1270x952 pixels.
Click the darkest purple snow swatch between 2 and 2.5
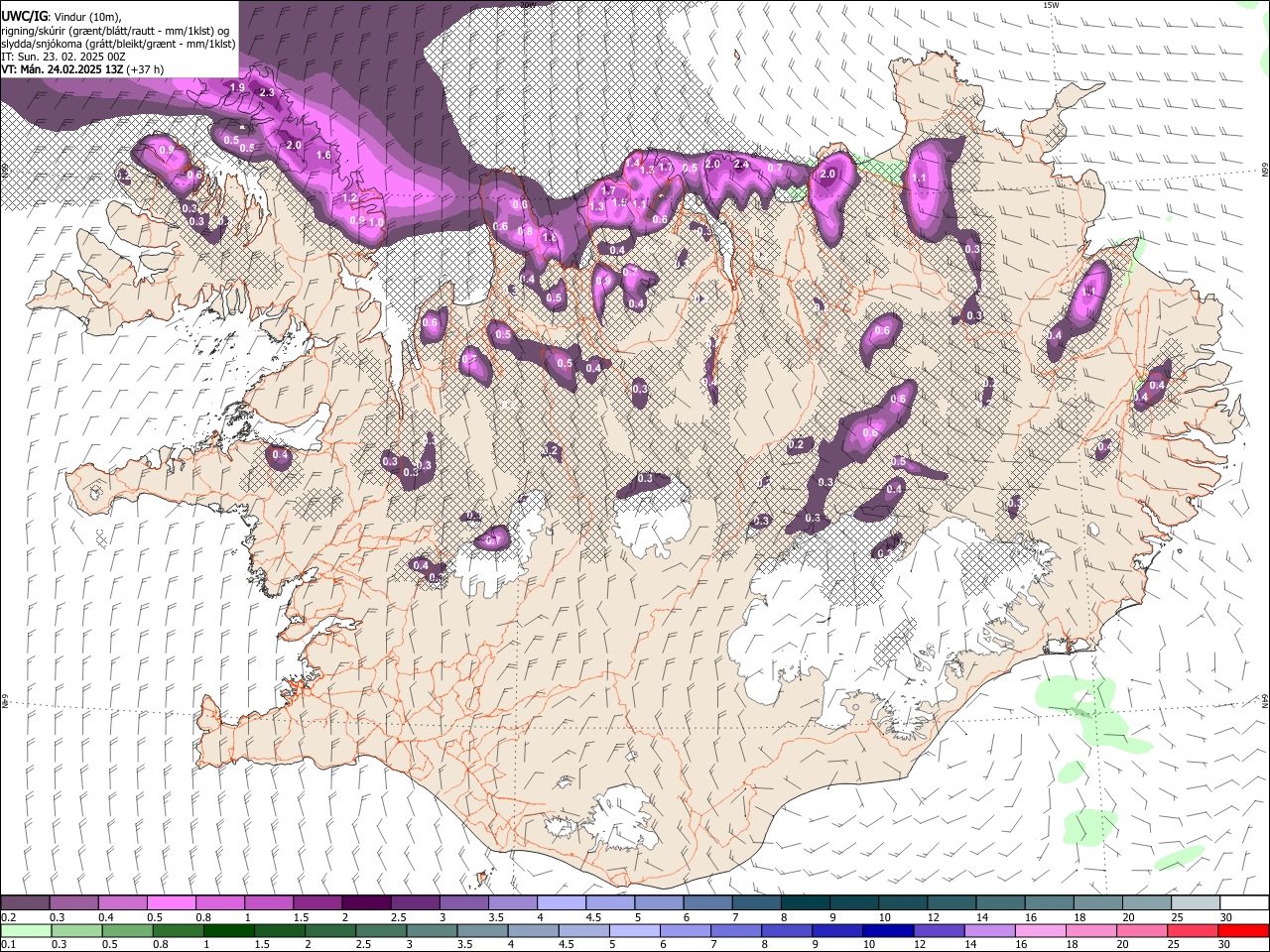(x=365, y=903)
